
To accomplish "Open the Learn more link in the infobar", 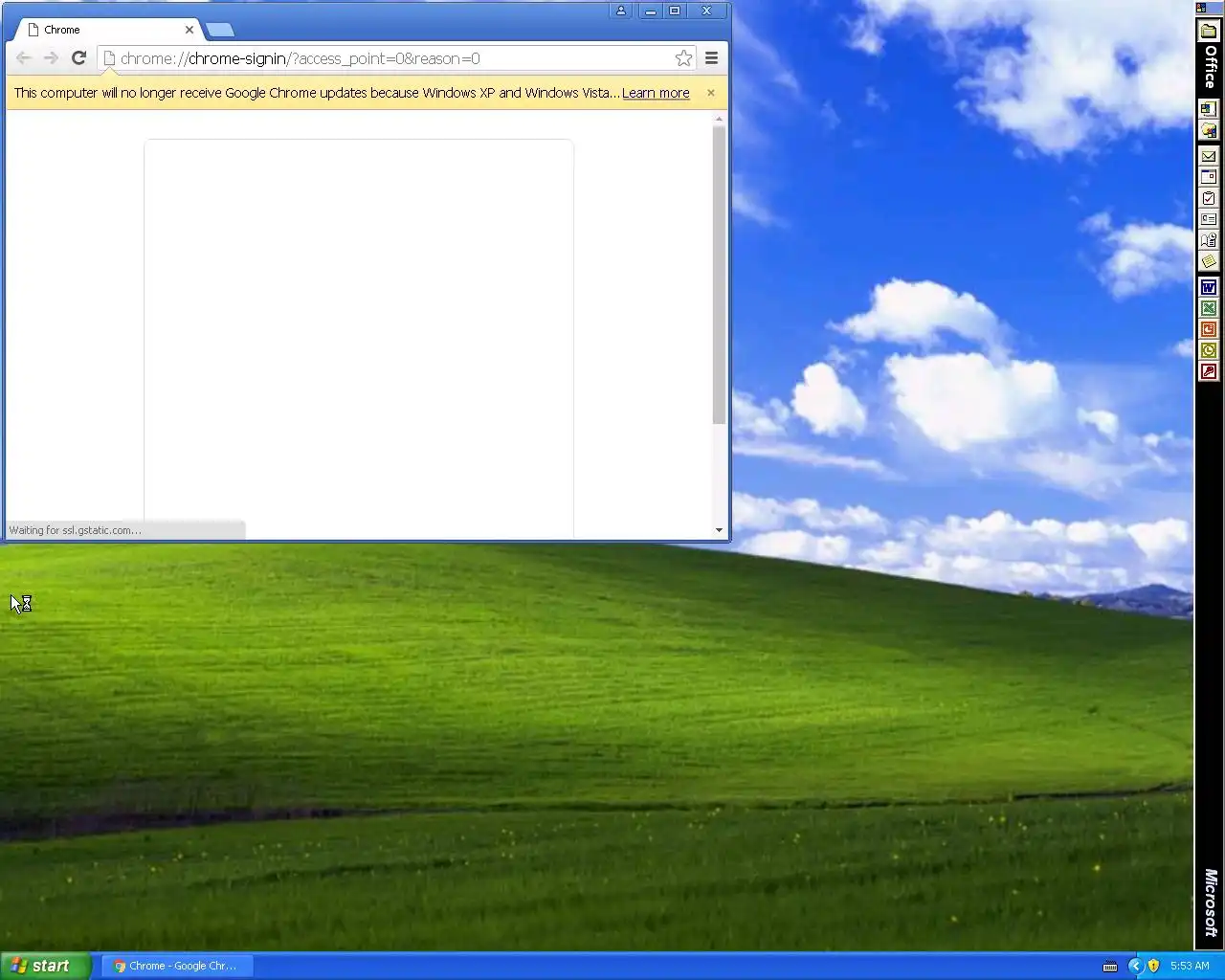I will coord(656,93).
